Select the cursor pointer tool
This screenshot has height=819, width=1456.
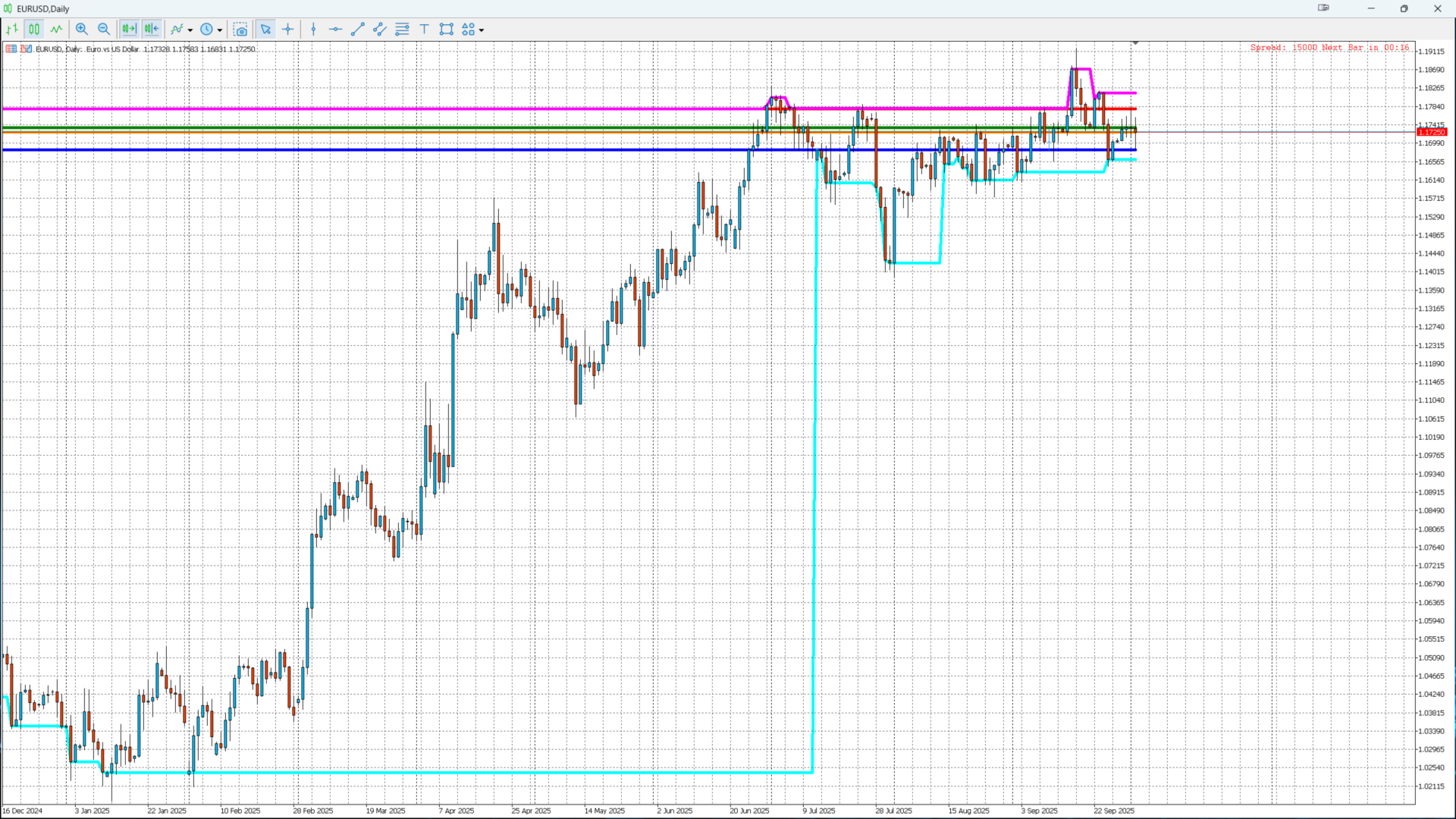coord(265,30)
